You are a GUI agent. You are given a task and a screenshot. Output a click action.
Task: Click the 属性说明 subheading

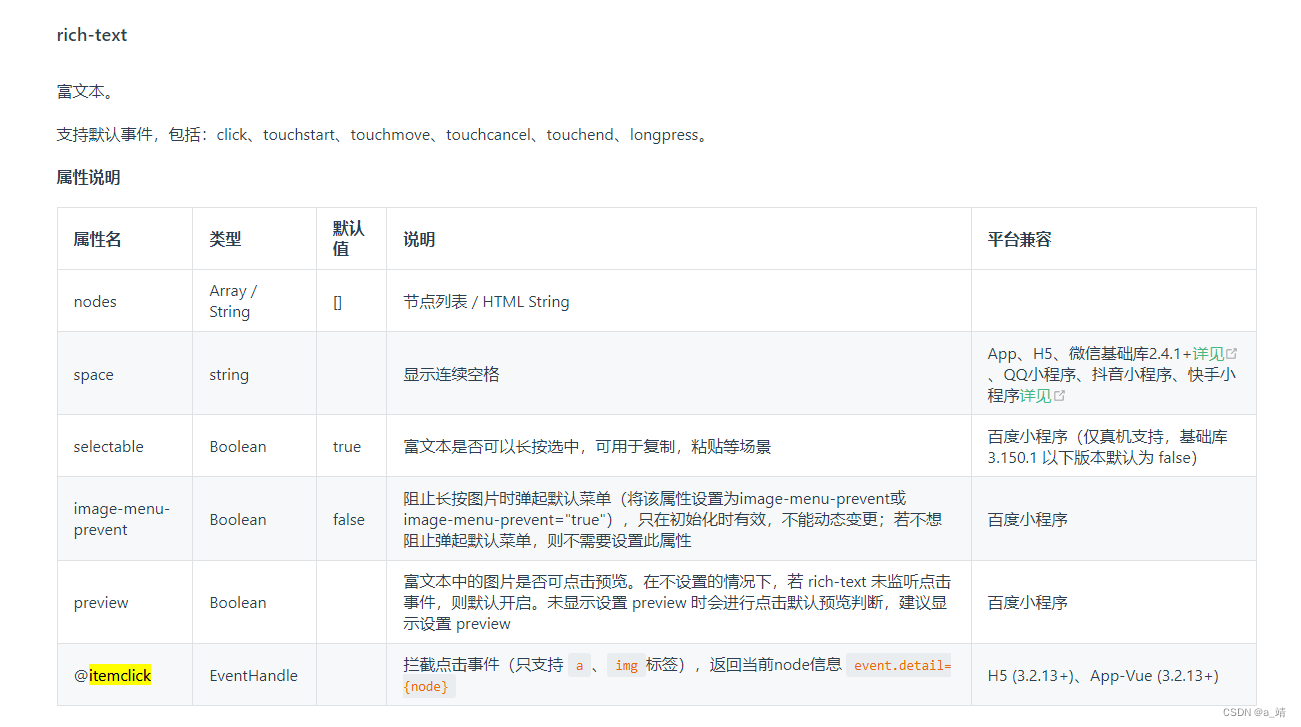[88, 178]
